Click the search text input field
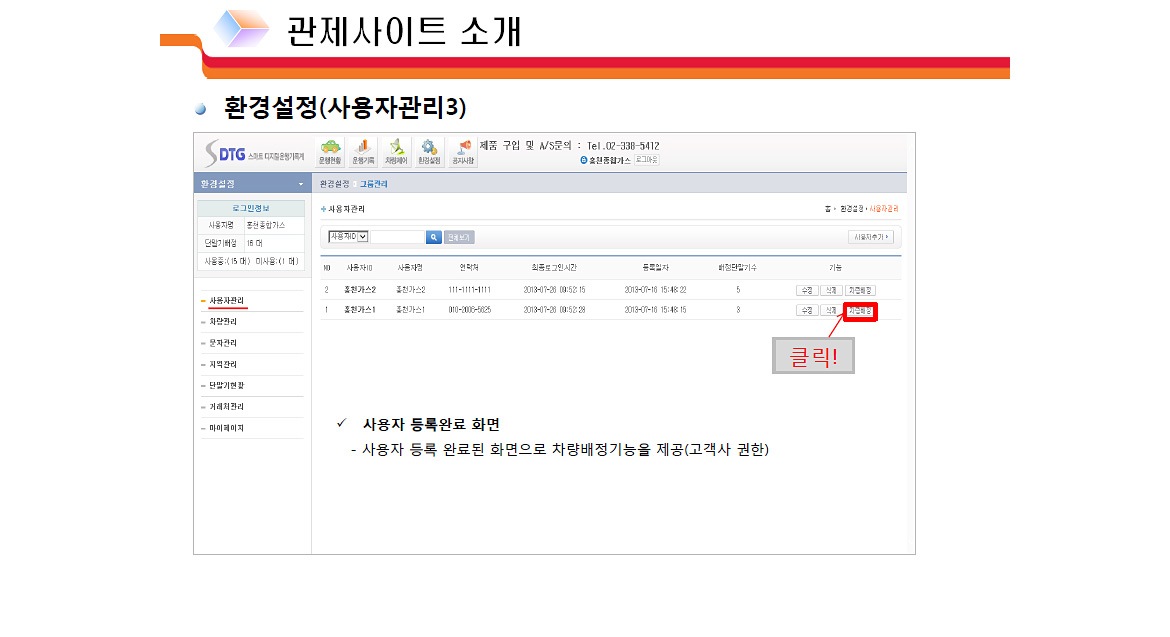Viewport: 1170px width, 637px height. (x=398, y=237)
